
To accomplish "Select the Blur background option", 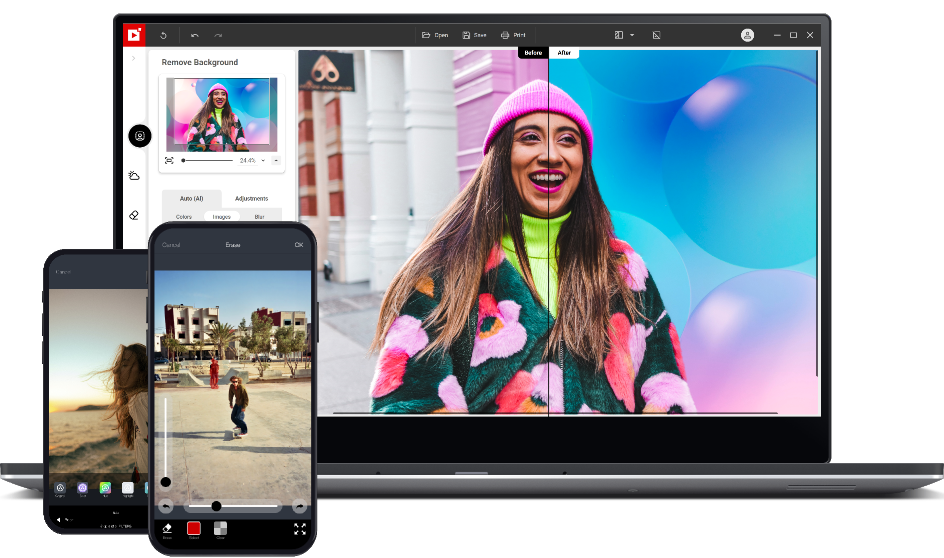I will [x=259, y=217].
